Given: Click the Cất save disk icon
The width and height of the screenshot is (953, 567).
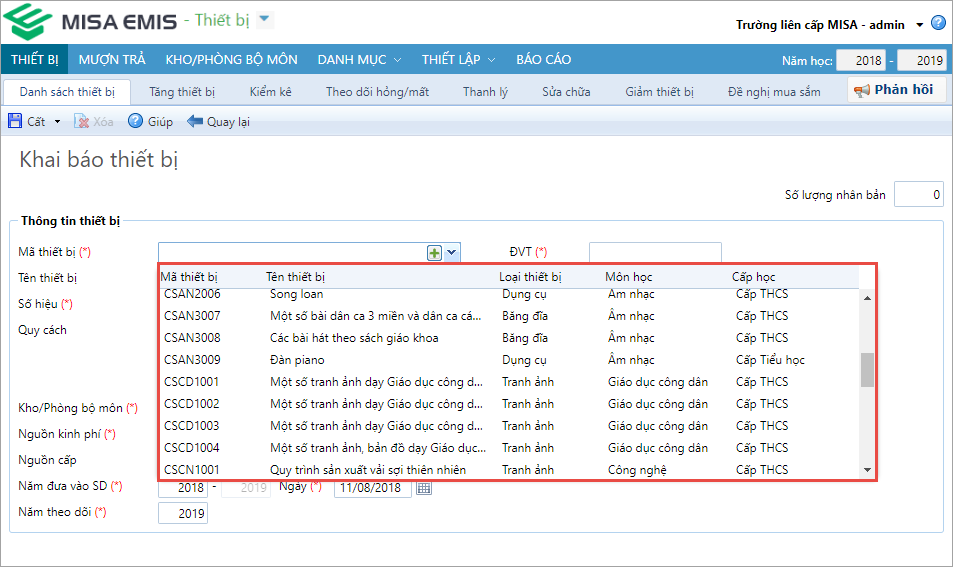Looking at the screenshot, I should click(15, 122).
